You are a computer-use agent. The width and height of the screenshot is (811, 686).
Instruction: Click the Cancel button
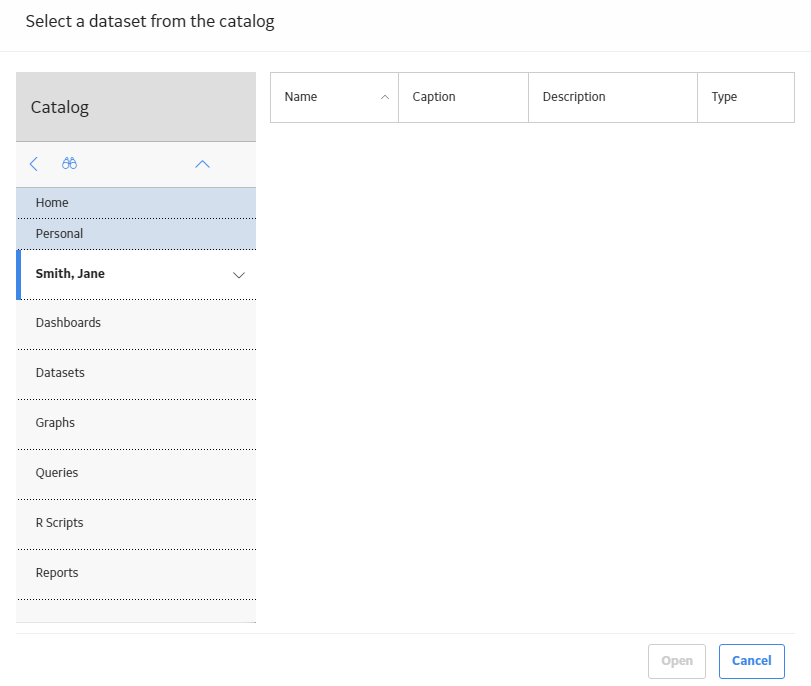pyautogui.click(x=752, y=661)
